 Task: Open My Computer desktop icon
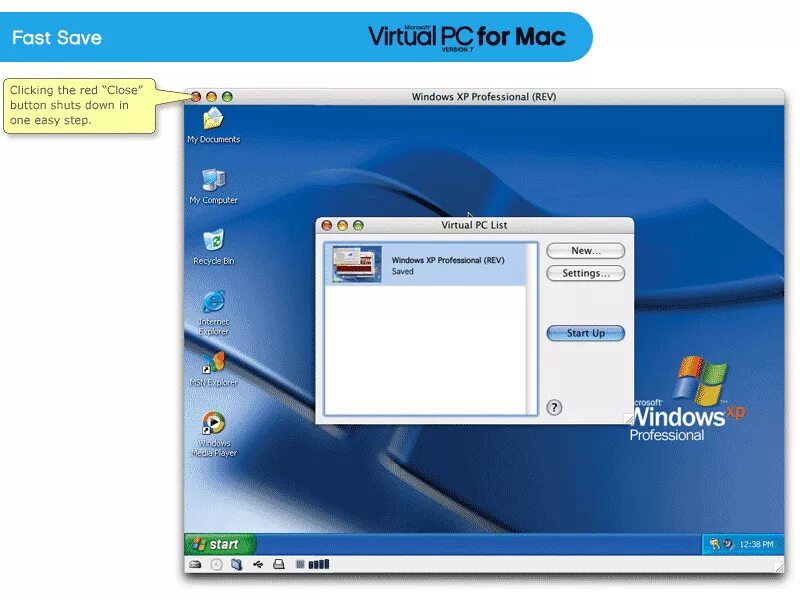[213, 187]
